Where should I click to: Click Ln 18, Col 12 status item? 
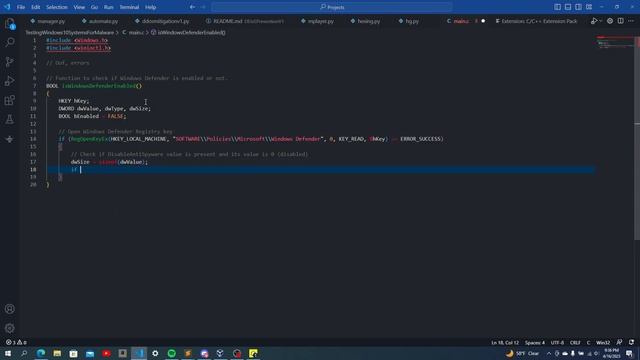click(x=505, y=342)
